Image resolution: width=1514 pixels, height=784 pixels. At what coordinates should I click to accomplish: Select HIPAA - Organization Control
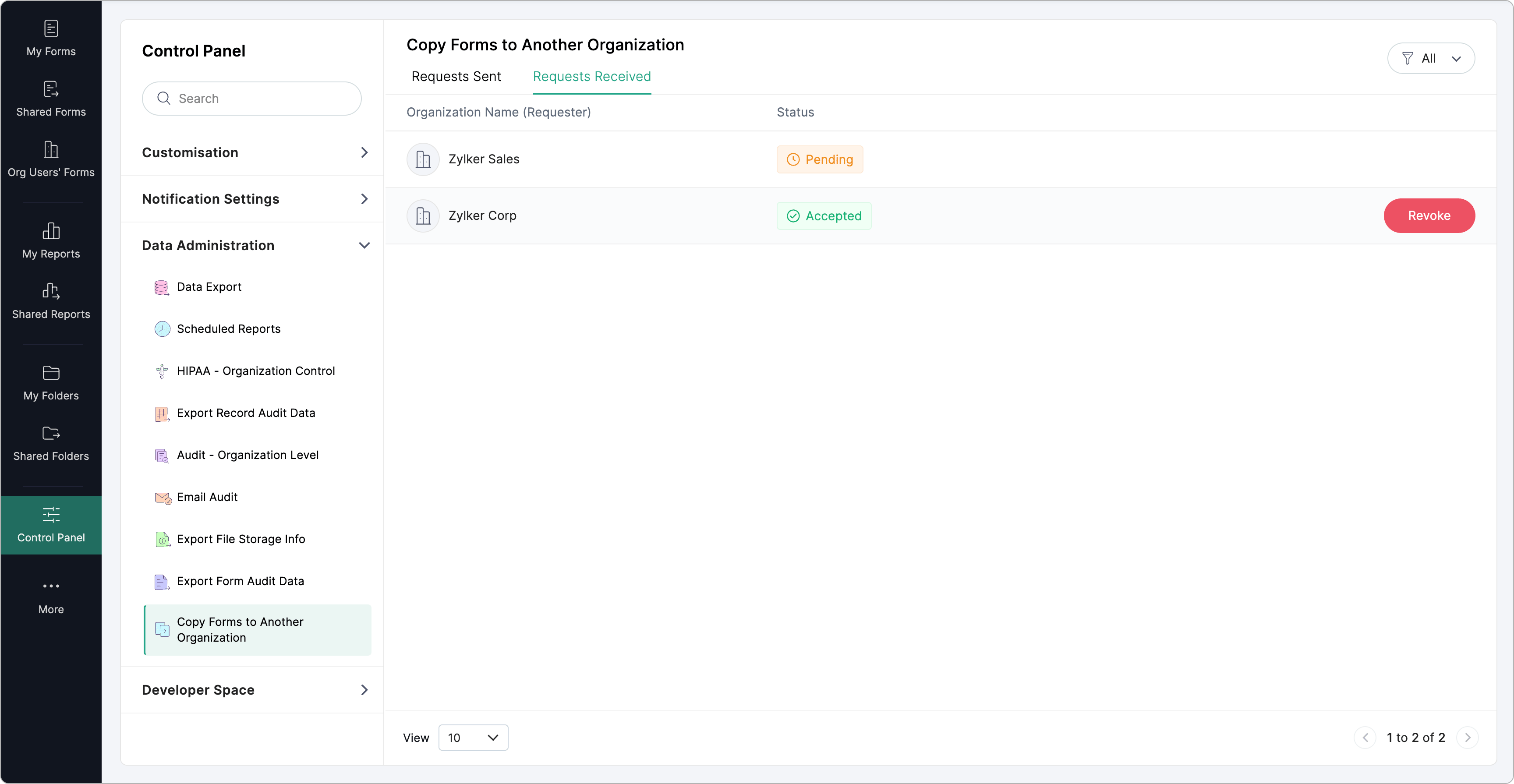click(255, 371)
